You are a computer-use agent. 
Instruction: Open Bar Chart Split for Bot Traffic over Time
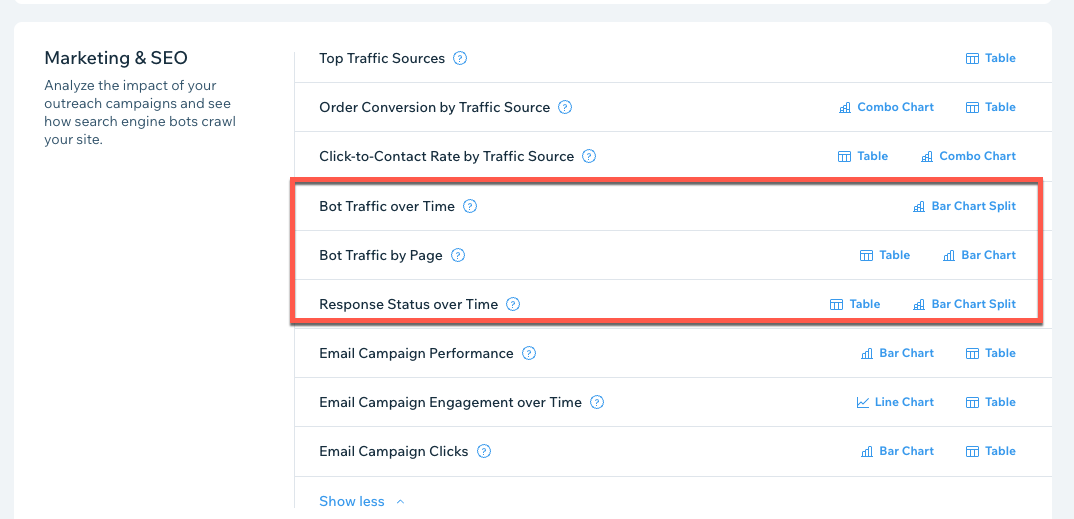[x=964, y=207]
